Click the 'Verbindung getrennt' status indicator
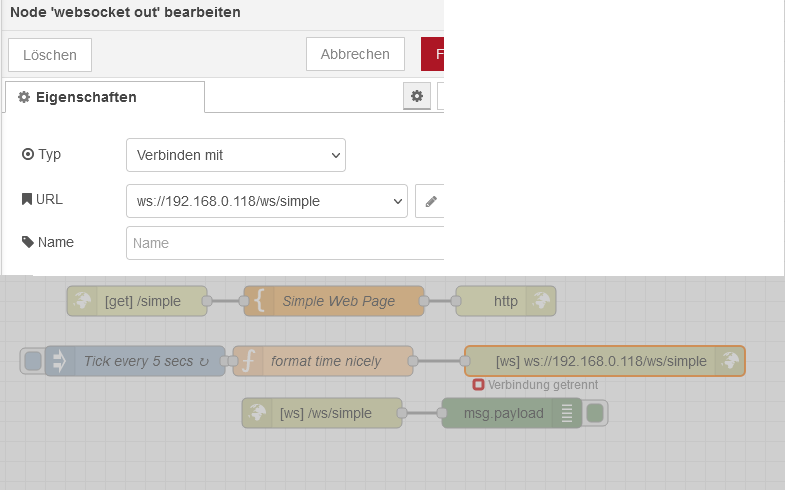785x490 pixels. coord(479,385)
